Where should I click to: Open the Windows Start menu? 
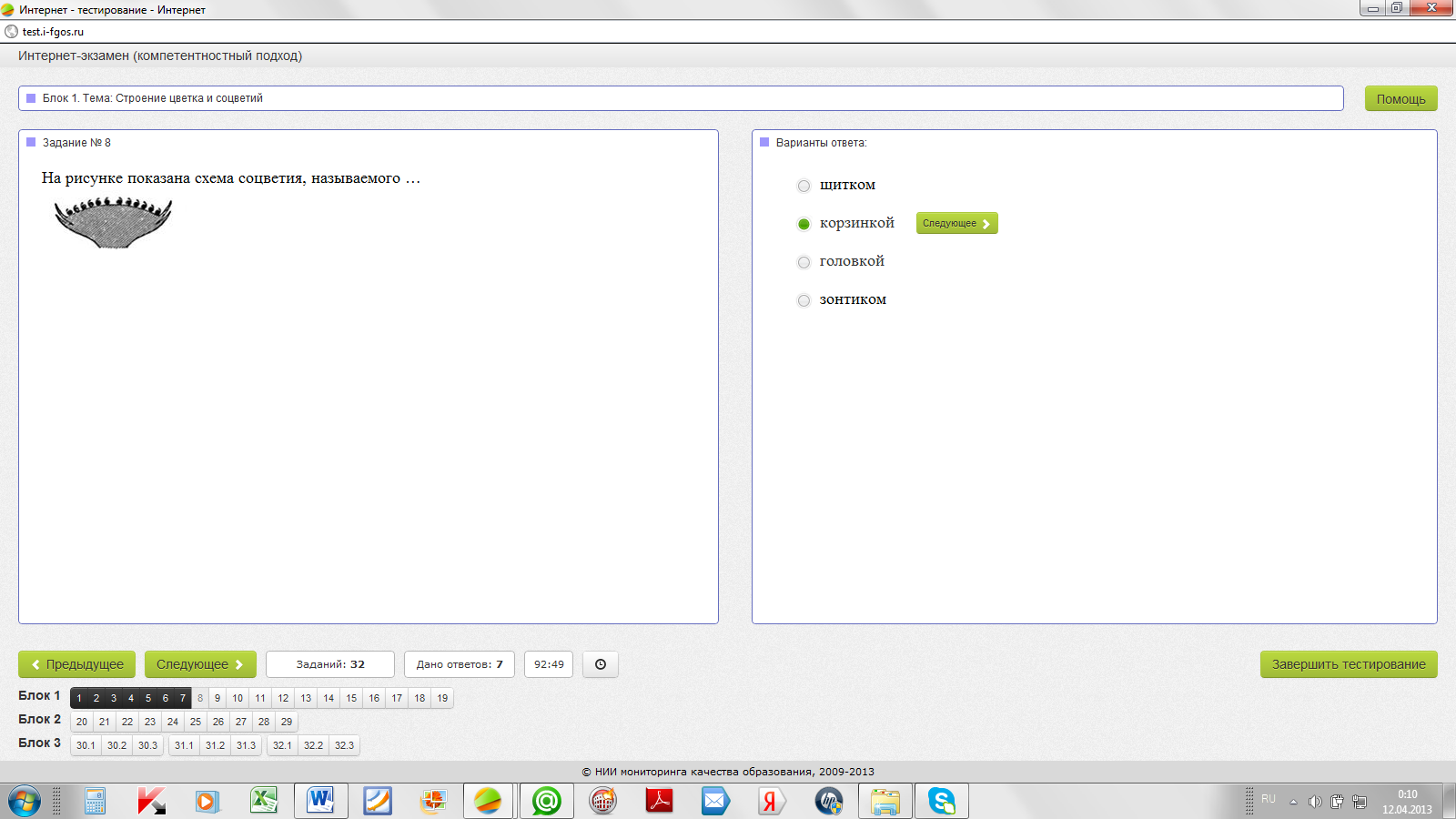25,802
